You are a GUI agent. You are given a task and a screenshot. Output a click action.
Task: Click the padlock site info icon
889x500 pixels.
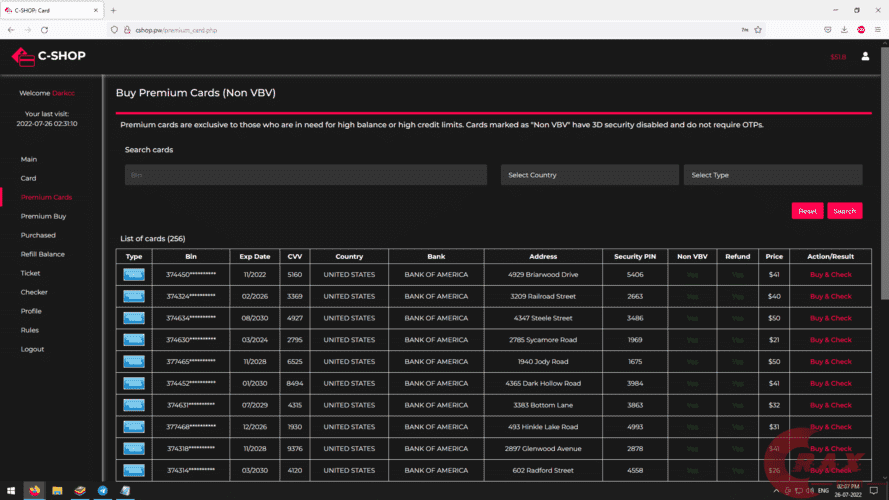[x=127, y=30]
